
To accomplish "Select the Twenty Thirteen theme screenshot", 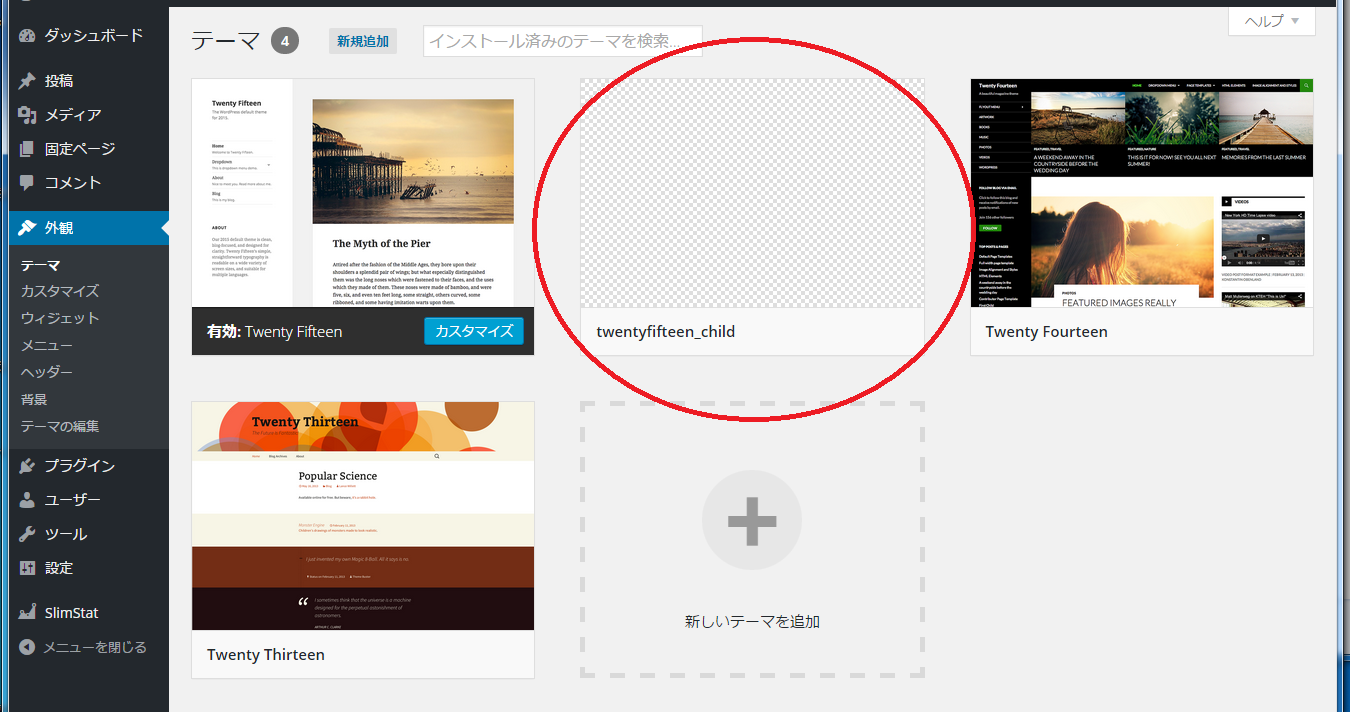I will pos(363,516).
